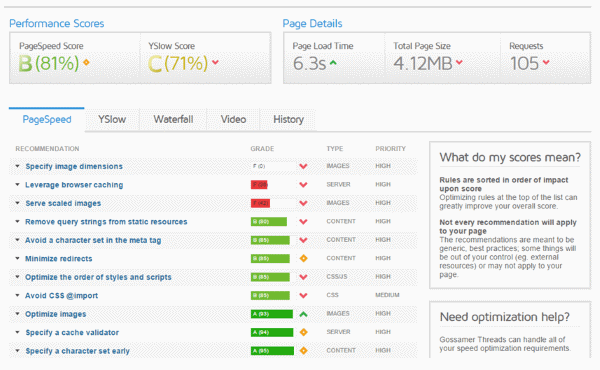Click the red grade bar for Serve scaled images
This screenshot has height=370, width=600.
click(x=260, y=203)
